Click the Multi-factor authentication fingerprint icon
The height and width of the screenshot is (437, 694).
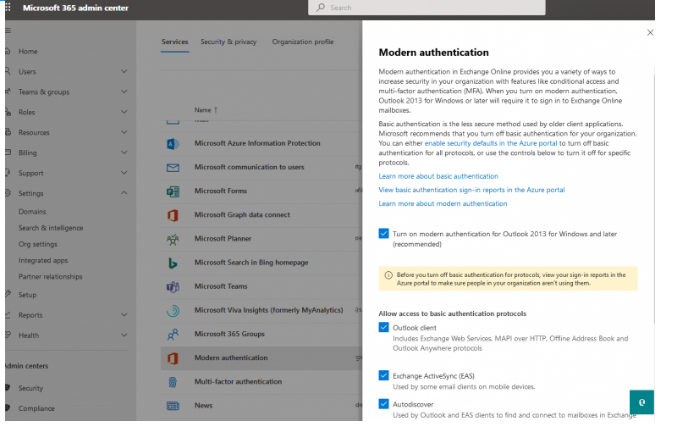(x=173, y=382)
